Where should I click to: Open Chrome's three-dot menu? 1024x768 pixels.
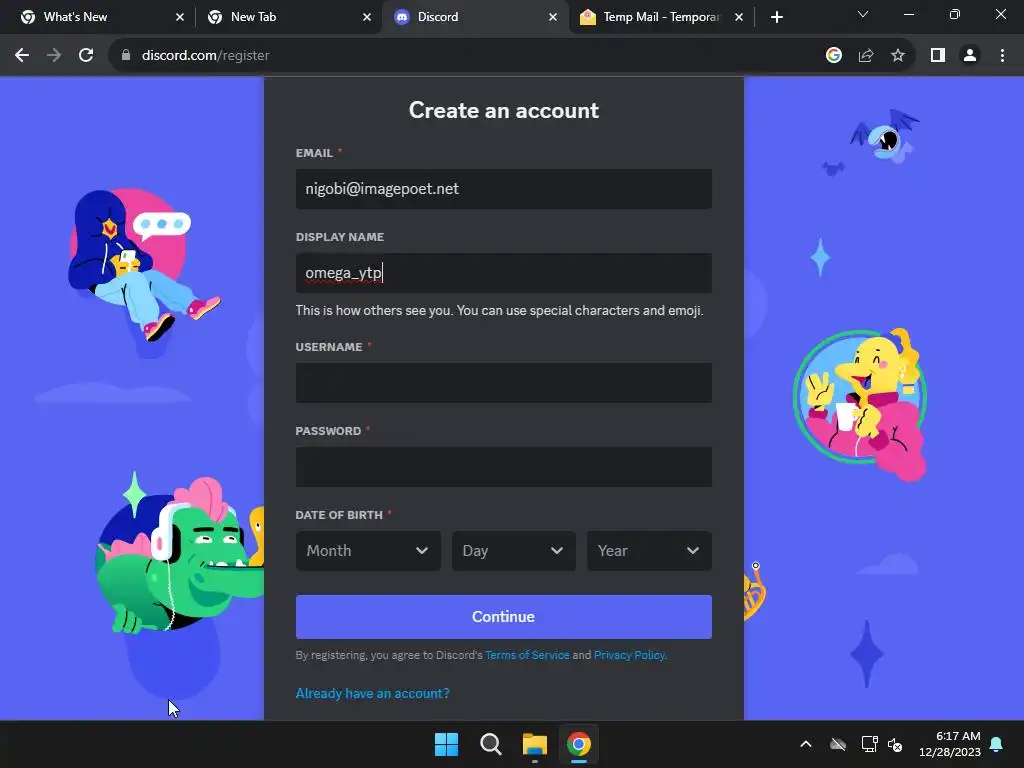tap(1002, 56)
